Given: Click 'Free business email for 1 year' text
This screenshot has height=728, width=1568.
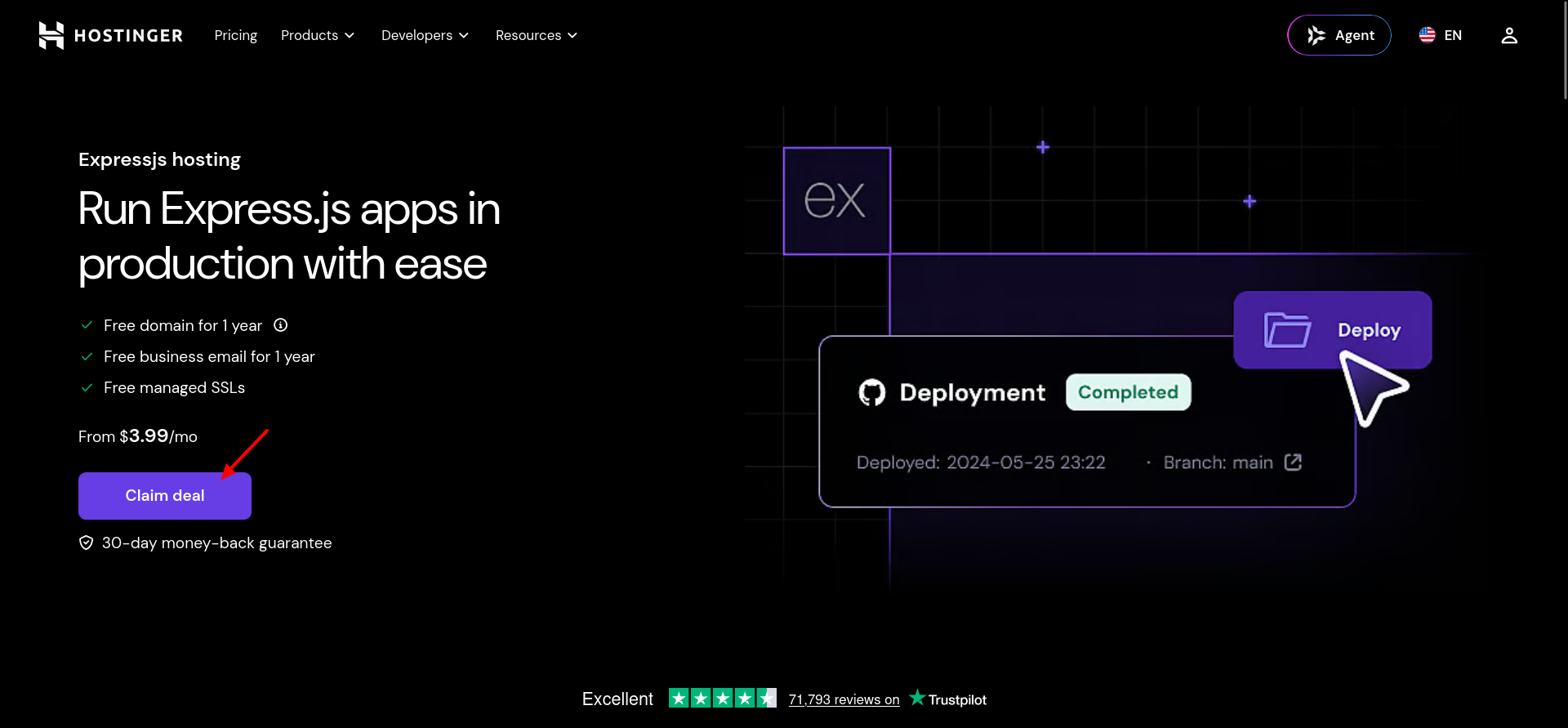Looking at the screenshot, I should click(209, 356).
